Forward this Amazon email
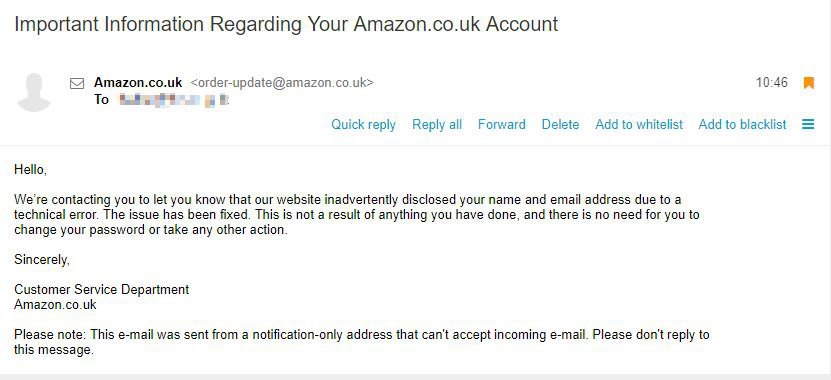 click(x=502, y=125)
